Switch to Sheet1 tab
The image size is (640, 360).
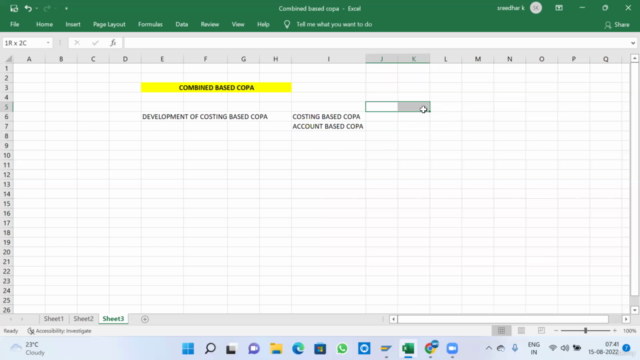pyautogui.click(x=53, y=319)
